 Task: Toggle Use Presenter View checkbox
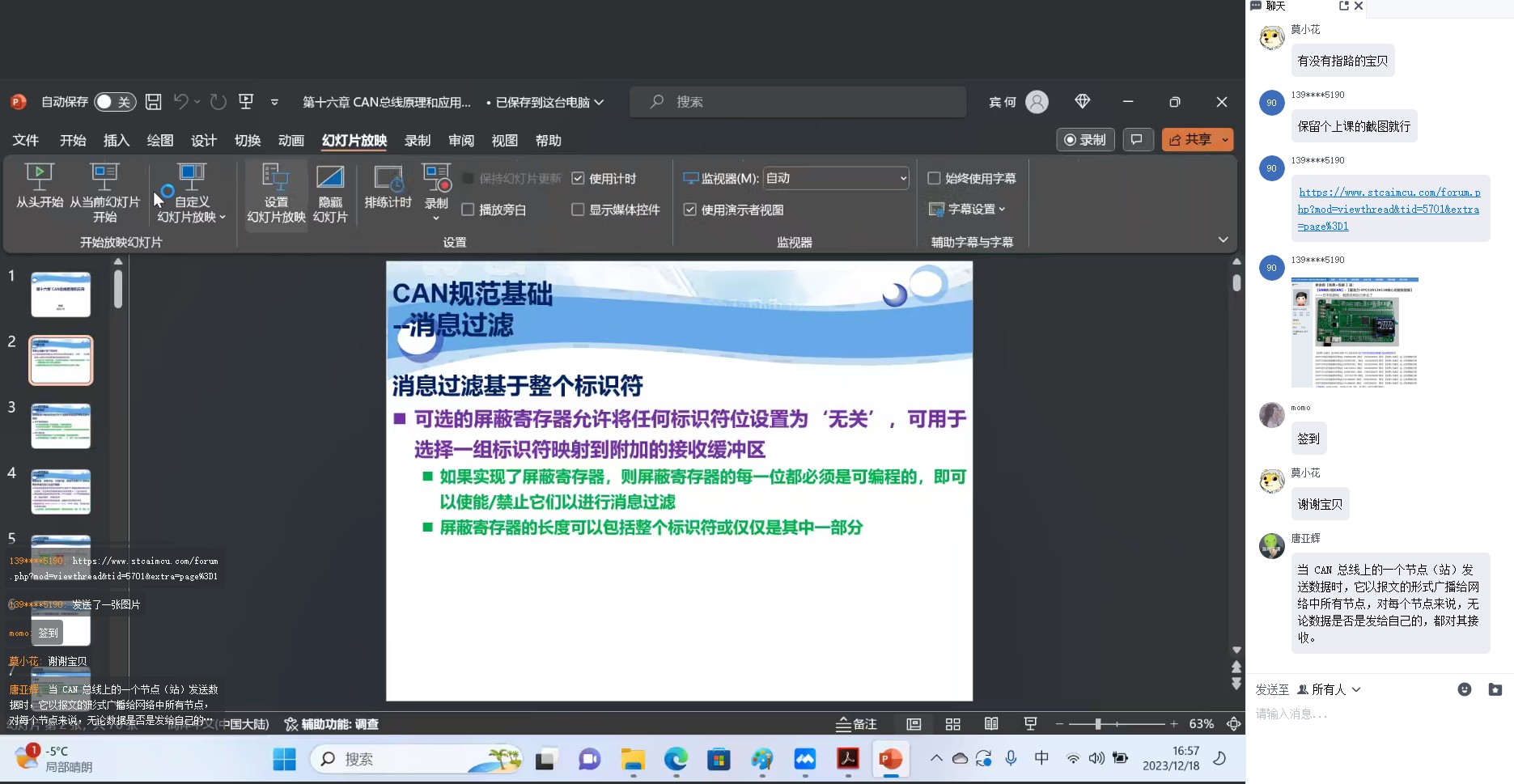coord(690,210)
